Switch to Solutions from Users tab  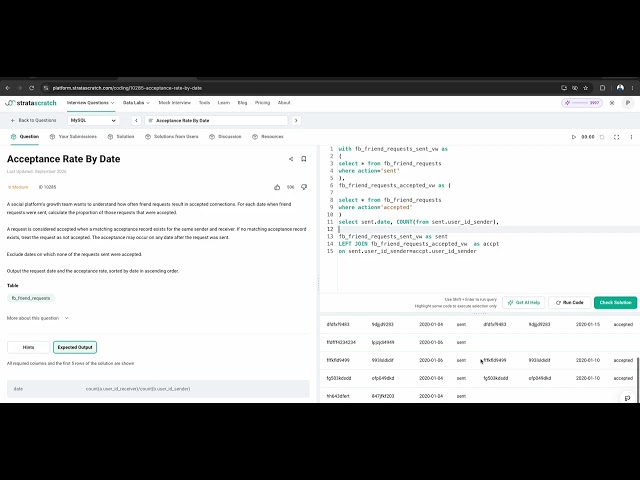tap(172, 137)
